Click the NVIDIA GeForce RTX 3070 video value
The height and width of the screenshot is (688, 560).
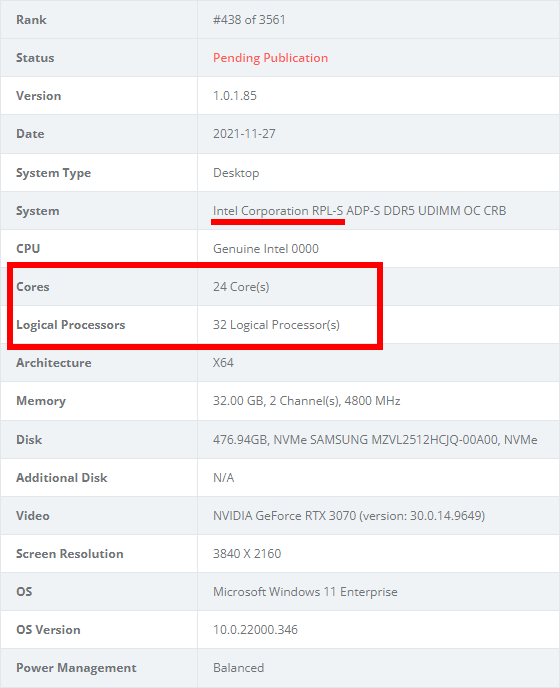[349, 516]
